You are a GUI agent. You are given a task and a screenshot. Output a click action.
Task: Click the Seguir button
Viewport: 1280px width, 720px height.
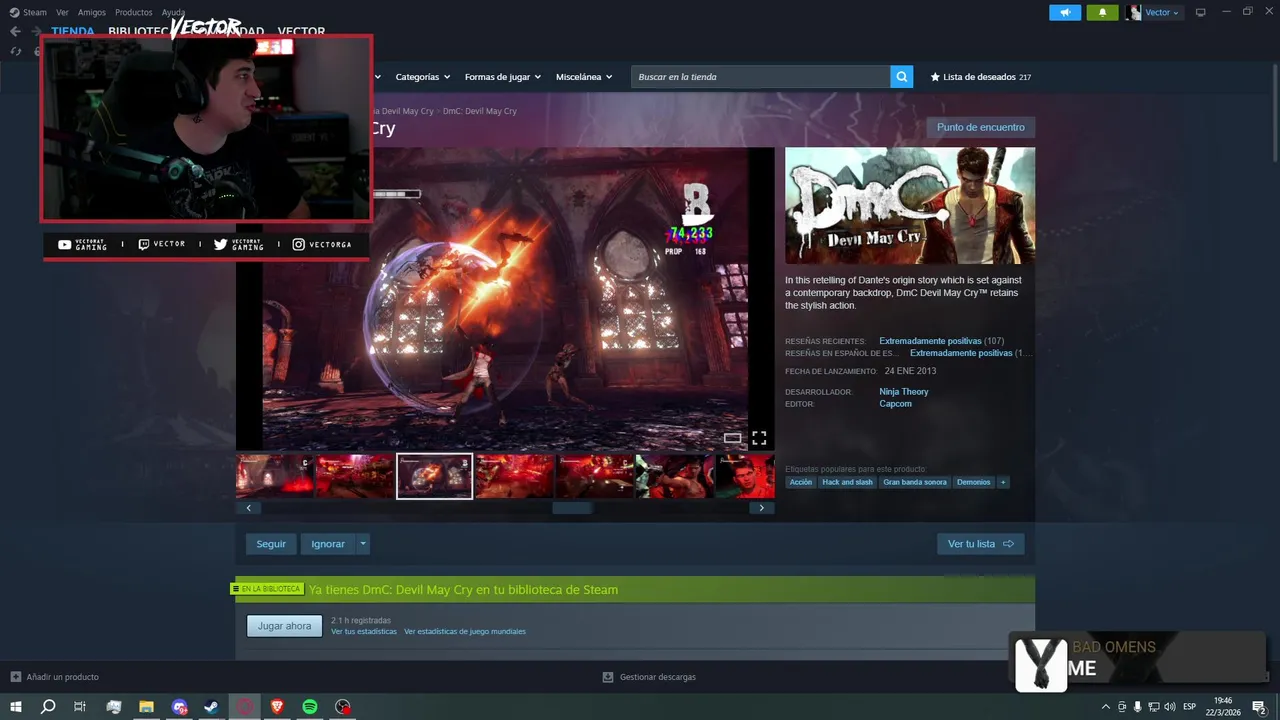tap(271, 544)
